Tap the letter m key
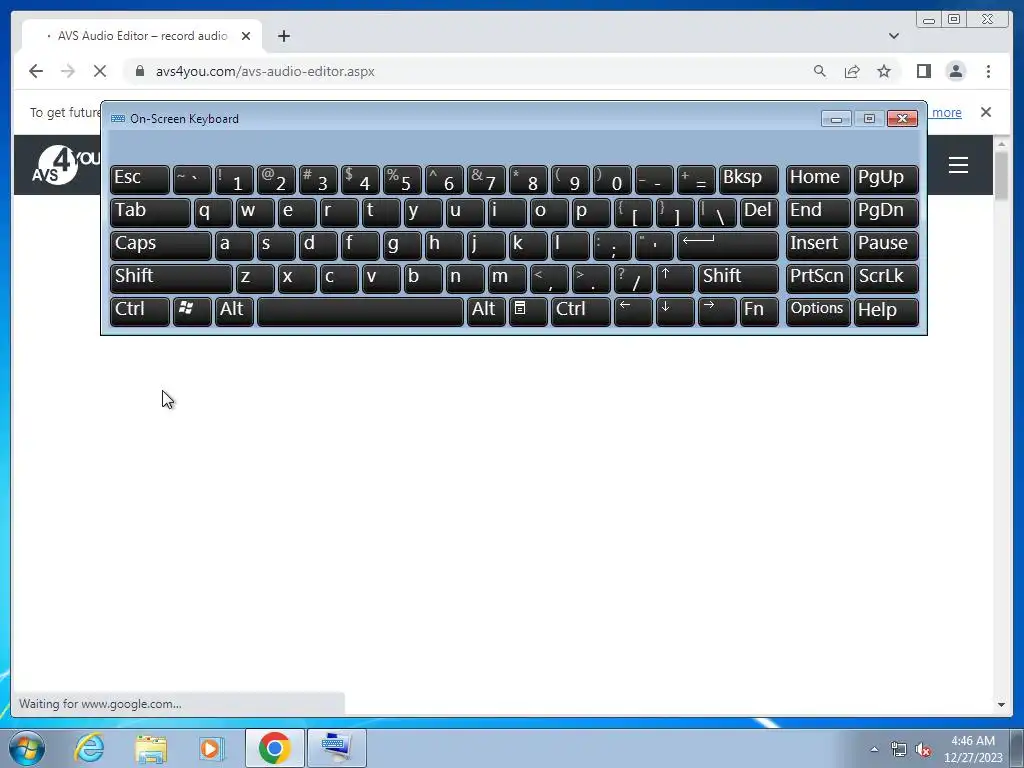Image resolution: width=1024 pixels, height=768 pixels. pos(507,278)
